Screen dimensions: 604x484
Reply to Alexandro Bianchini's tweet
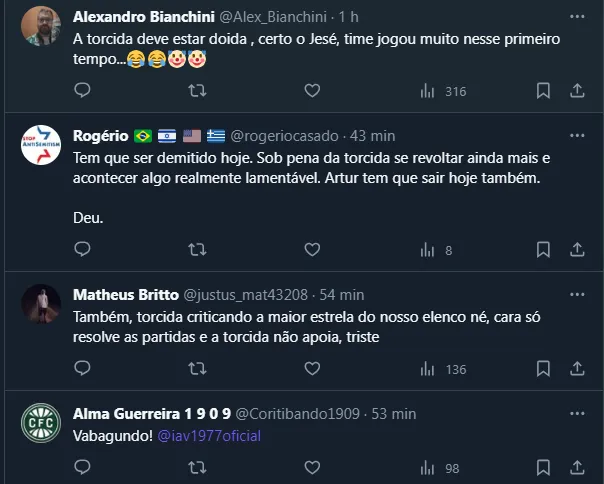(x=83, y=91)
